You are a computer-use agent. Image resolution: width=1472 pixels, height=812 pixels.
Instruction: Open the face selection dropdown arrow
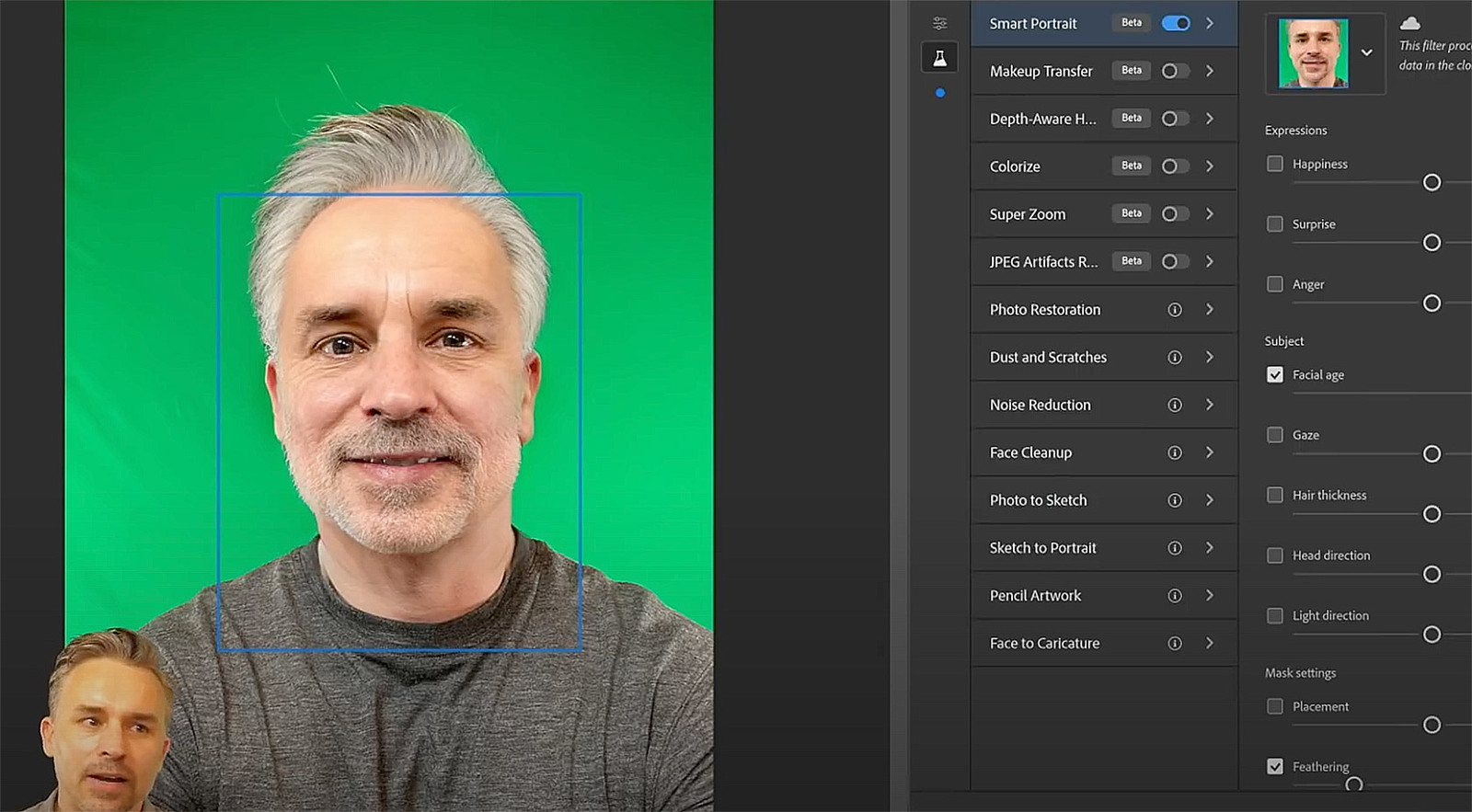(x=1367, y=52)
